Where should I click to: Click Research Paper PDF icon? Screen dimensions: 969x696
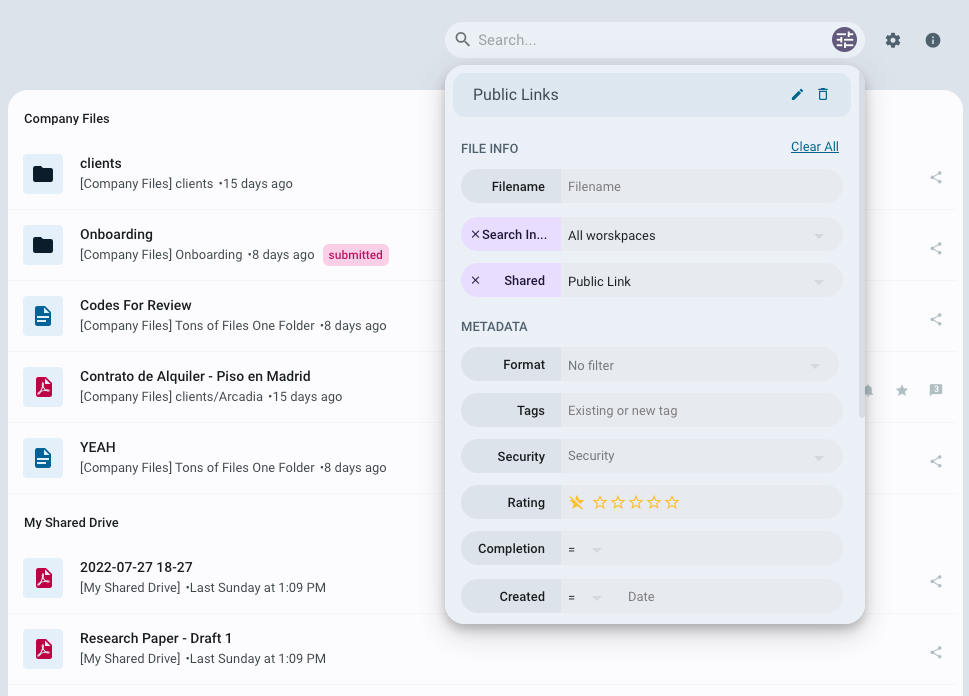(x=43, y=649)
